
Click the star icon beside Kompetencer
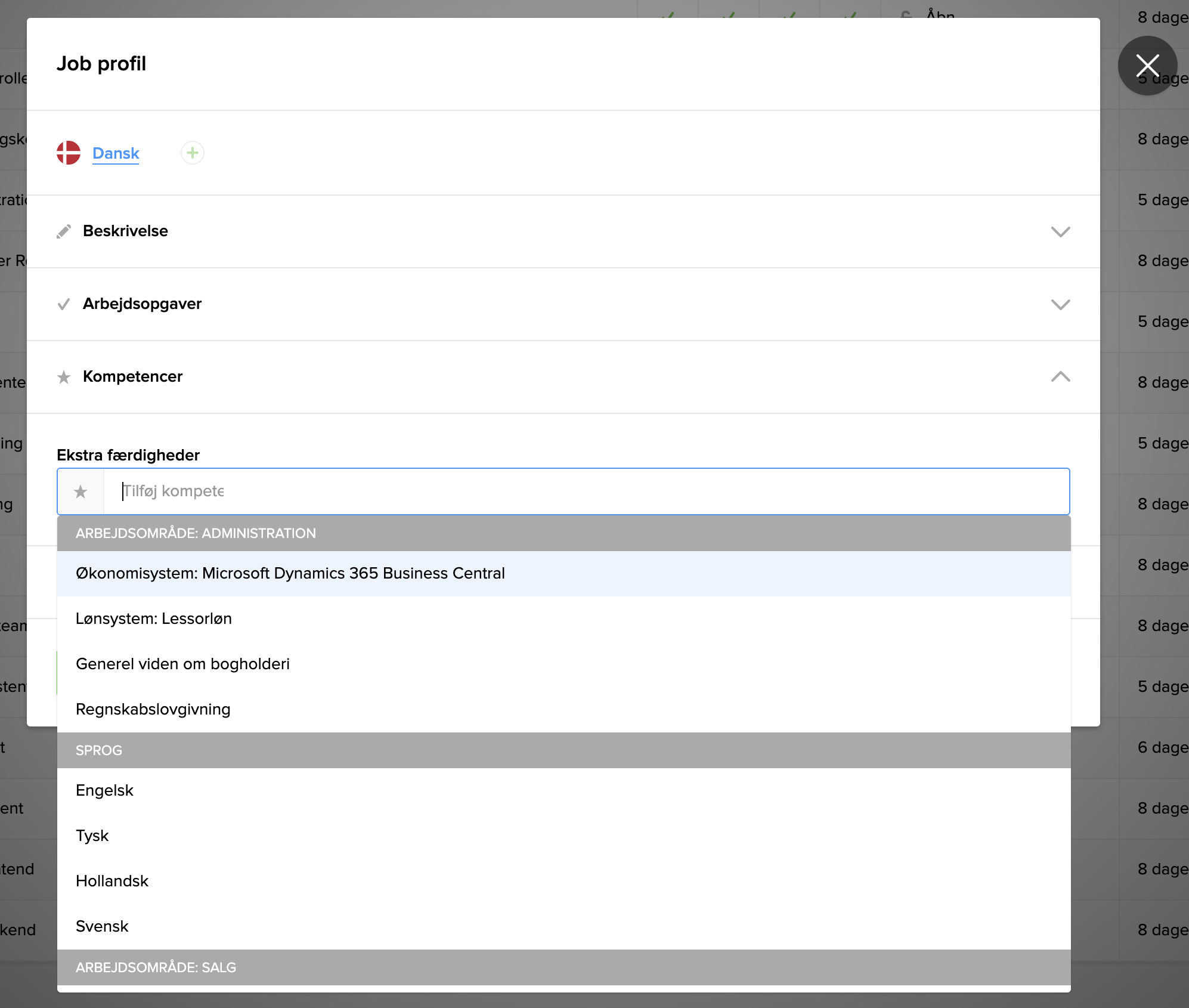pos(64,377)
